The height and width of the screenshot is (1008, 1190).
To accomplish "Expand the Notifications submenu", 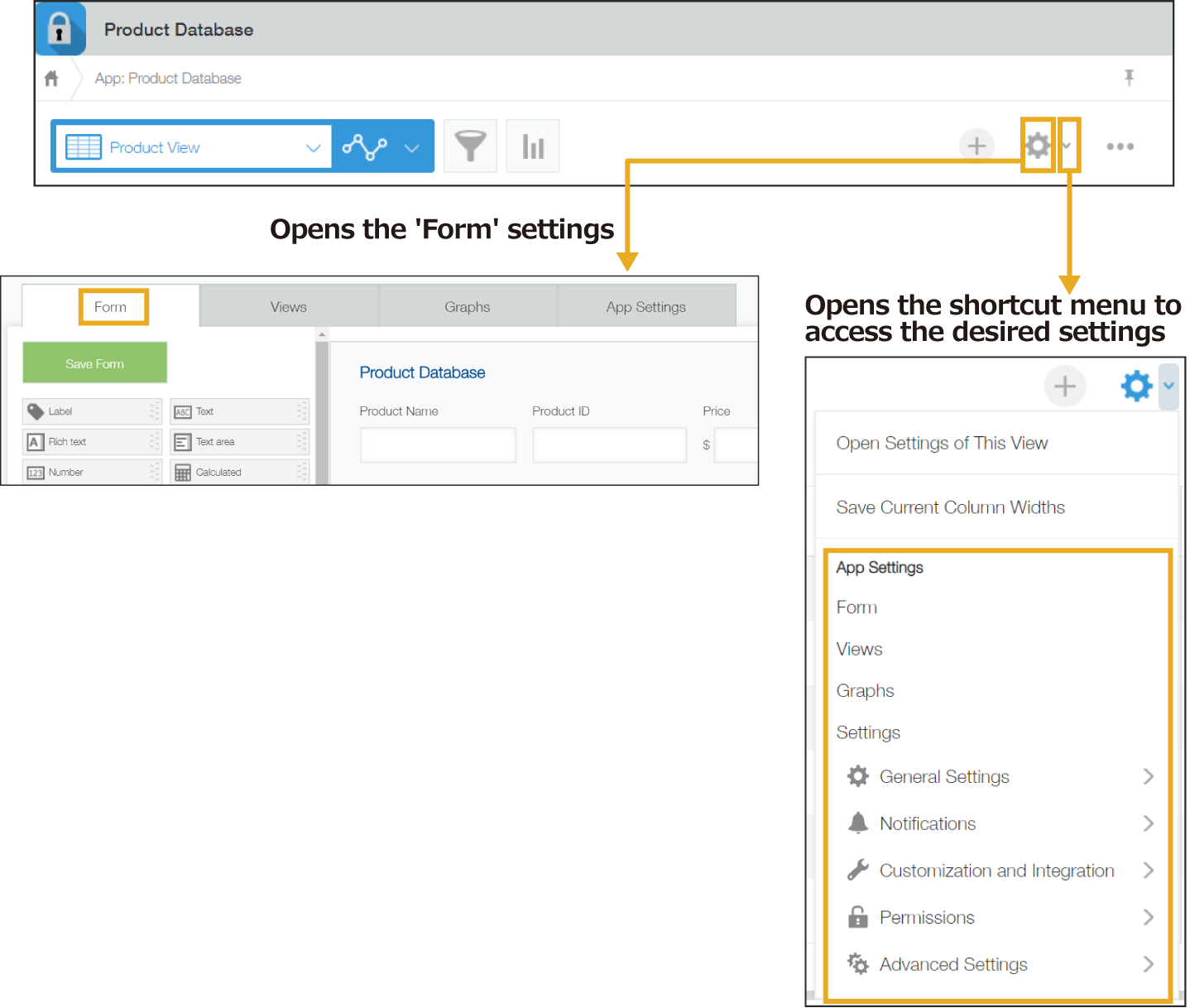I will (x=1148, y=823).
